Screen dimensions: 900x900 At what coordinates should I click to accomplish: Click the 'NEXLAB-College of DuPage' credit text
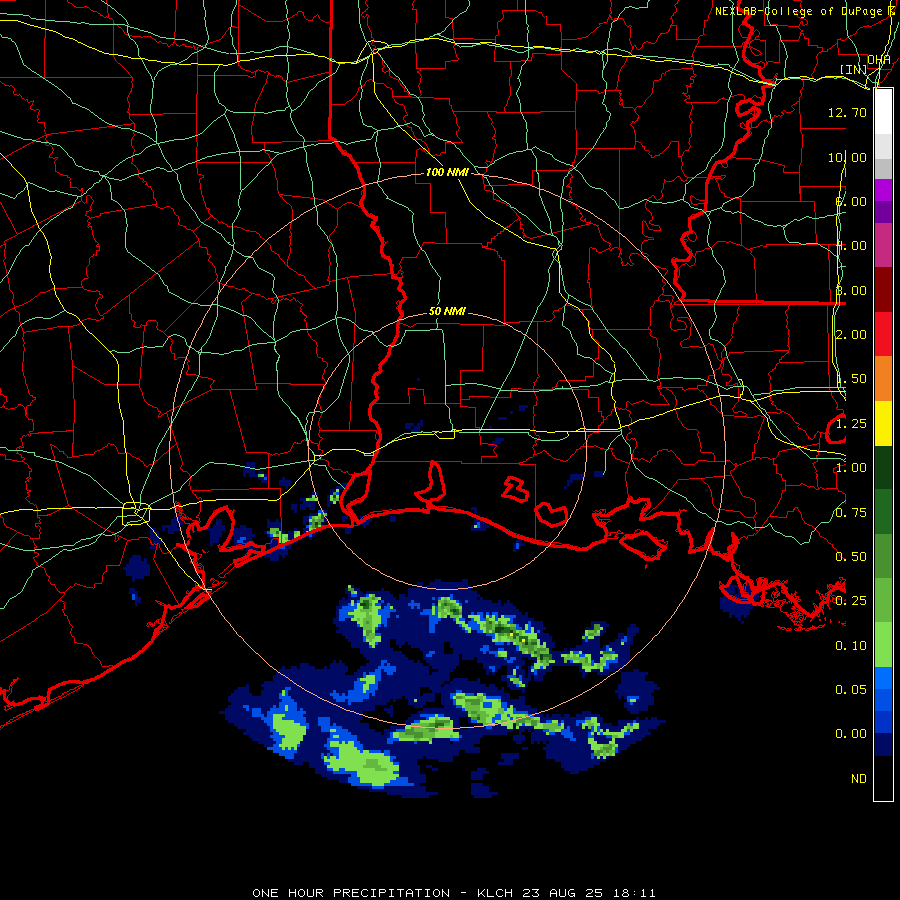coord(801,11)
